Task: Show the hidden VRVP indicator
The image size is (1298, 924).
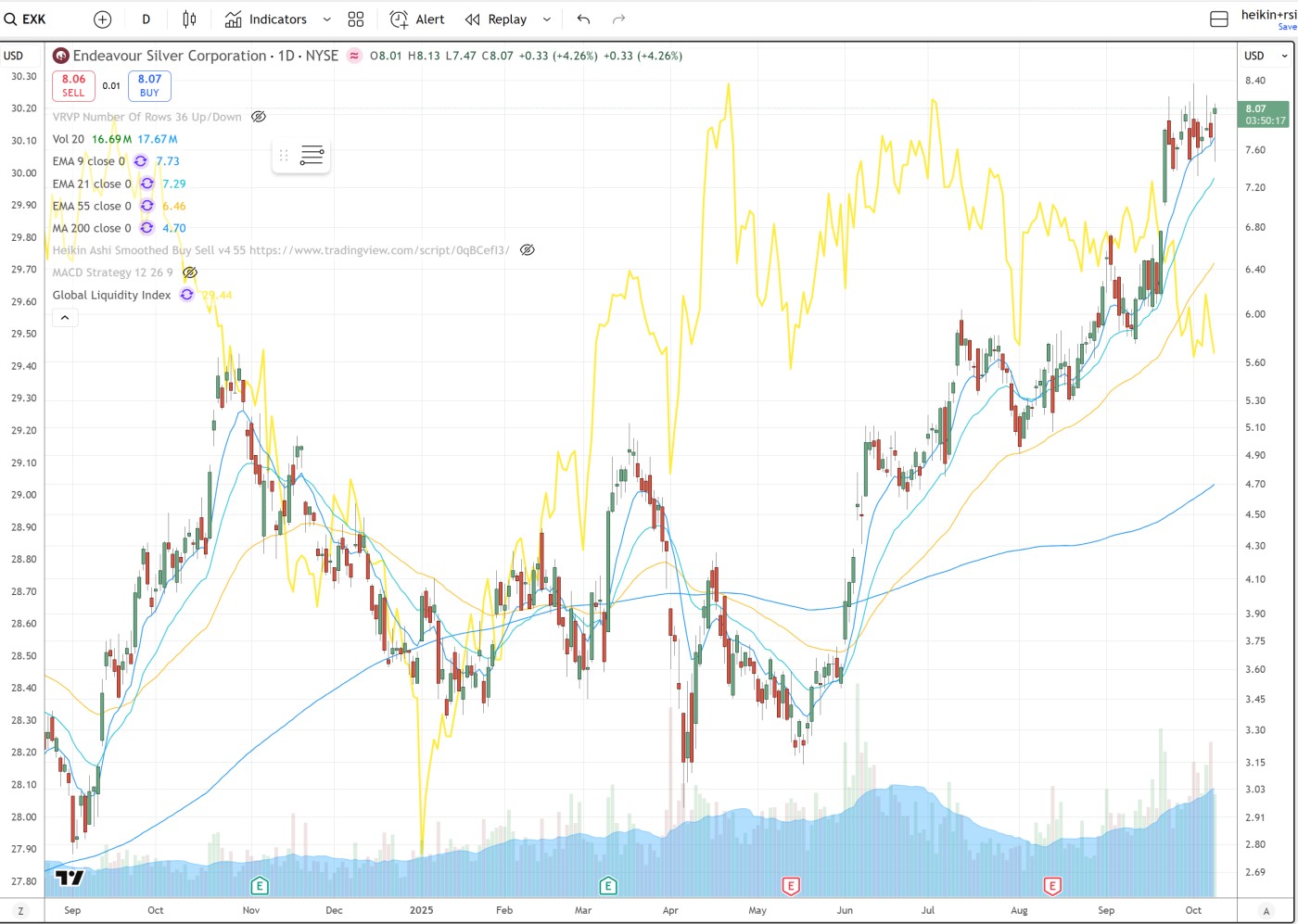Action: [x=259, y=117]
